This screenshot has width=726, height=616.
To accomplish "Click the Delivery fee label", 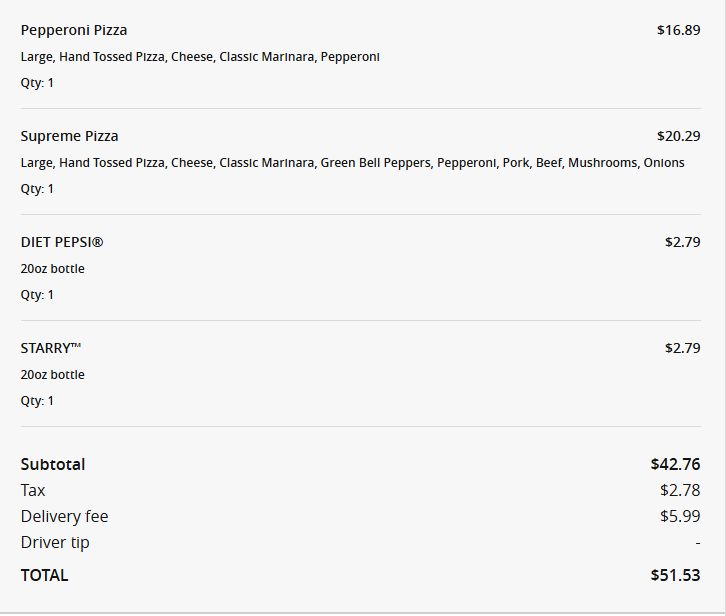I will tap(64, 516).
